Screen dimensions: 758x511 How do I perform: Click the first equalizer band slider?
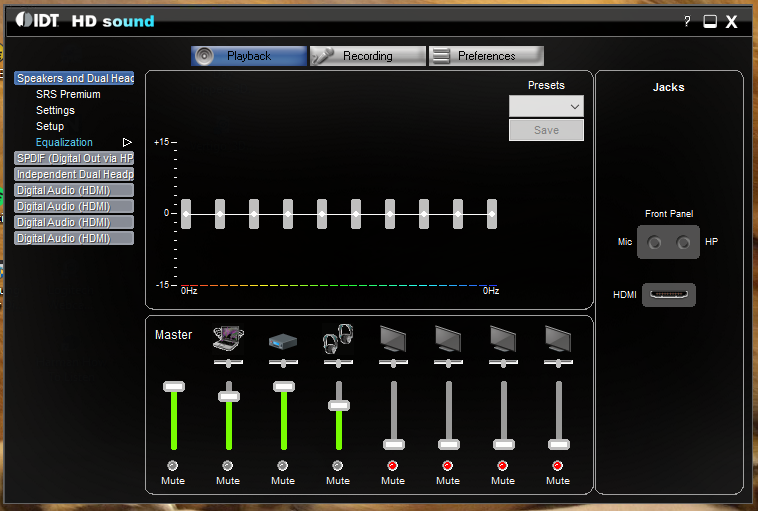(x=186, y=213)
